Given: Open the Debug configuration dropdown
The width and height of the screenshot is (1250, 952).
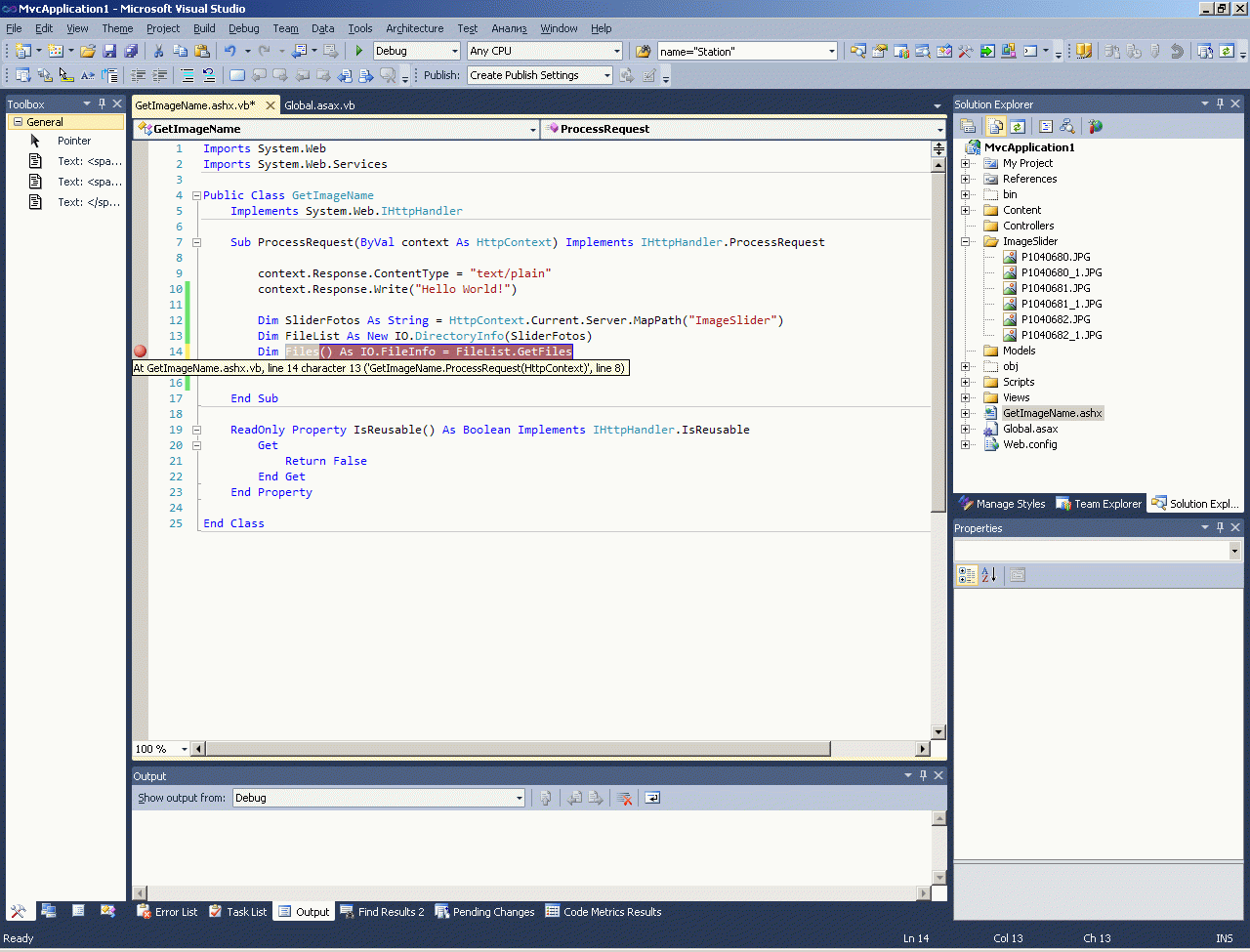Looking at the screenshot, I should point(454,51).
